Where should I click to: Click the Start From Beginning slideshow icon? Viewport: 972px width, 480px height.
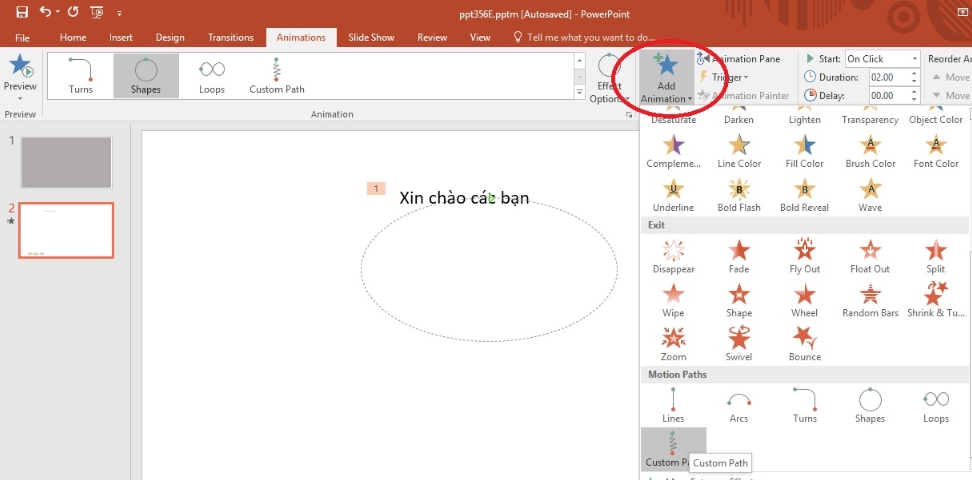96,12
